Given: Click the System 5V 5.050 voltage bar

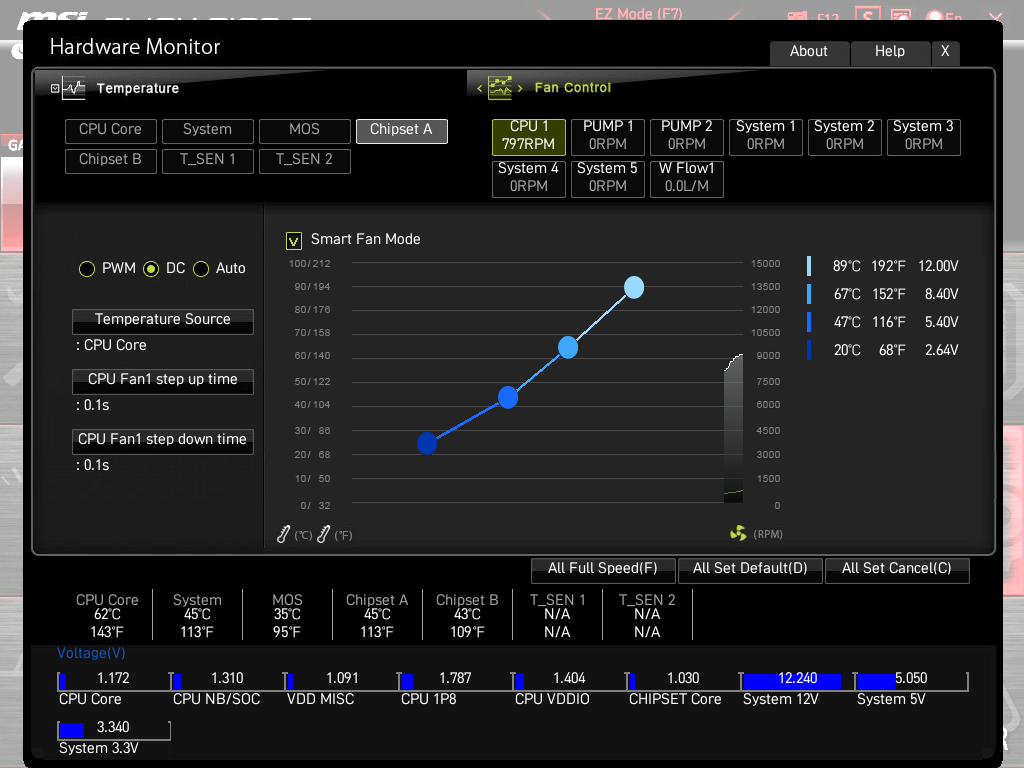Looking at the screenshot, I should [912, 680].
